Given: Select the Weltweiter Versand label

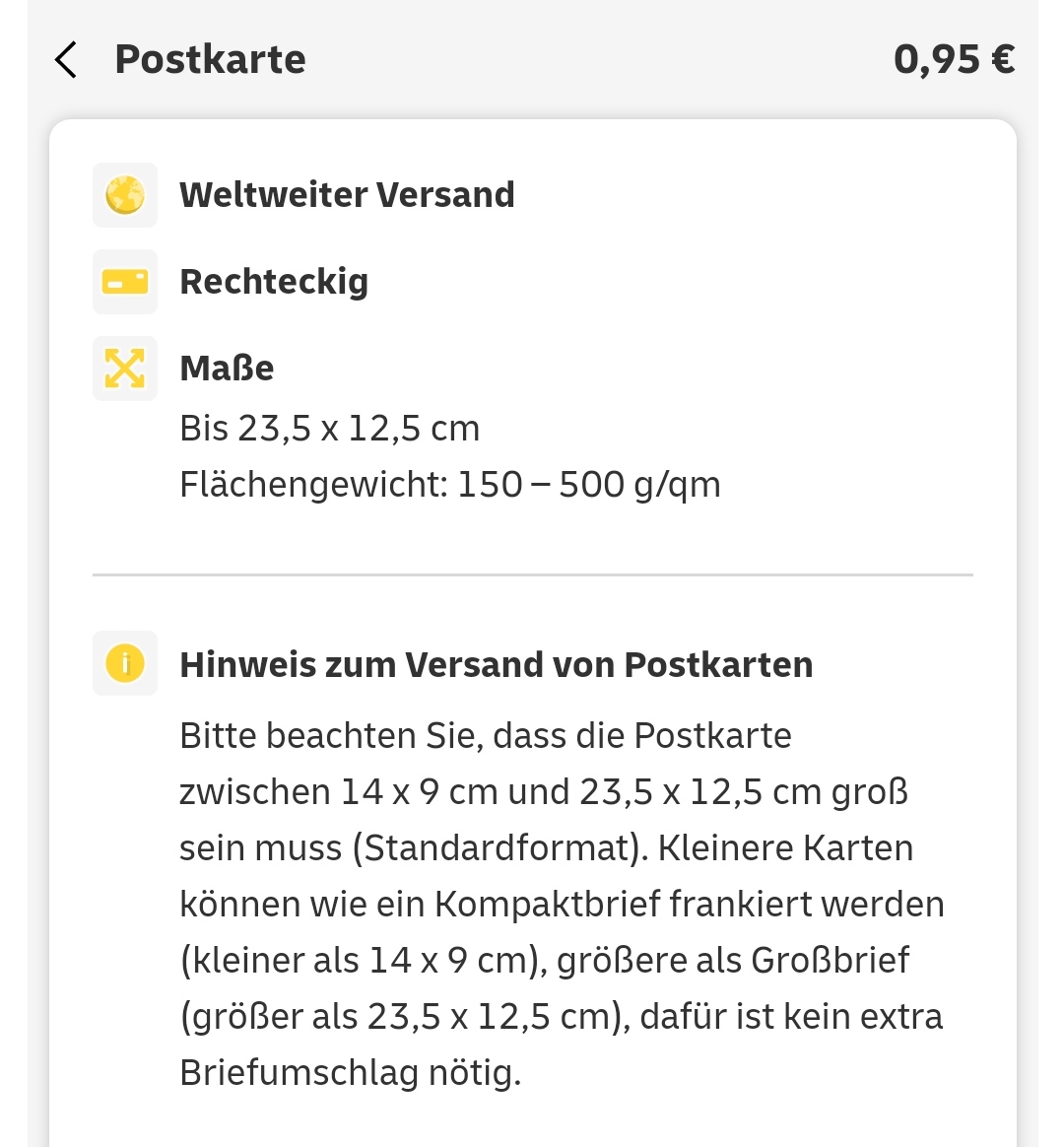Looking at the screenshot, I should coord(348,195).
